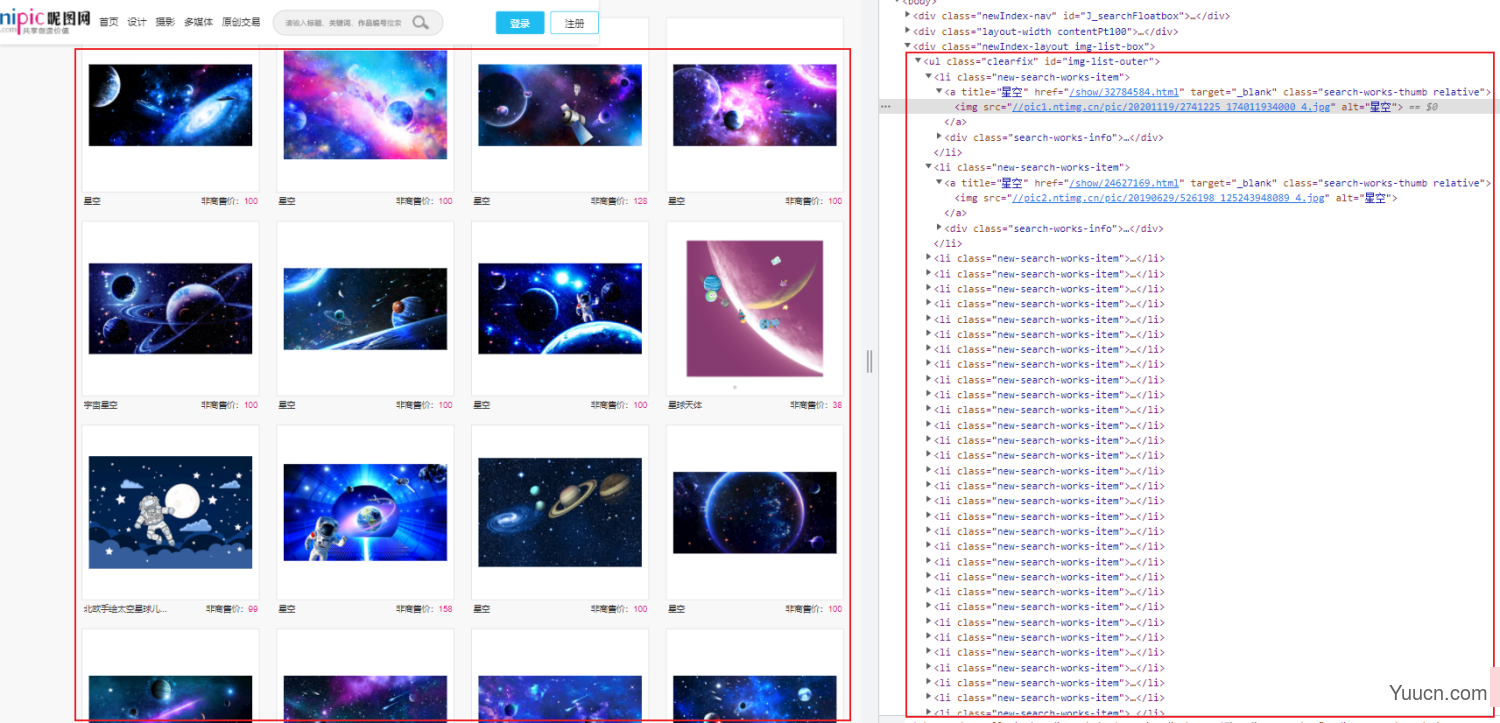Viewport: 1500px width, 723px height.
Task: Open the pic1.ntimg.cn image src link
Action: (1172, 107)
